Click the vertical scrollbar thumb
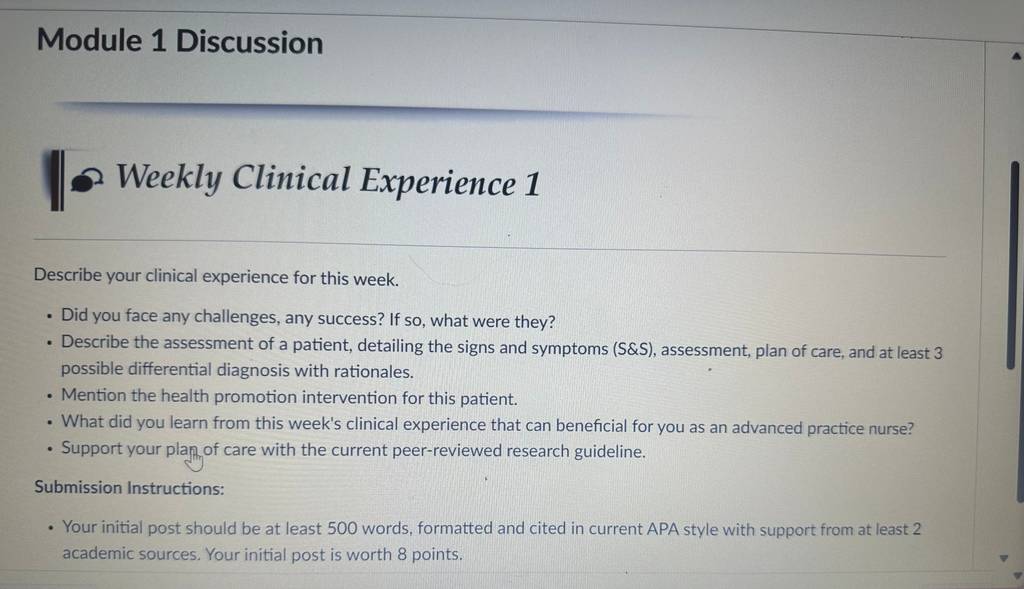Image resolution: width=1024 pixels, height=589 pixels. tap(1013, 265)
